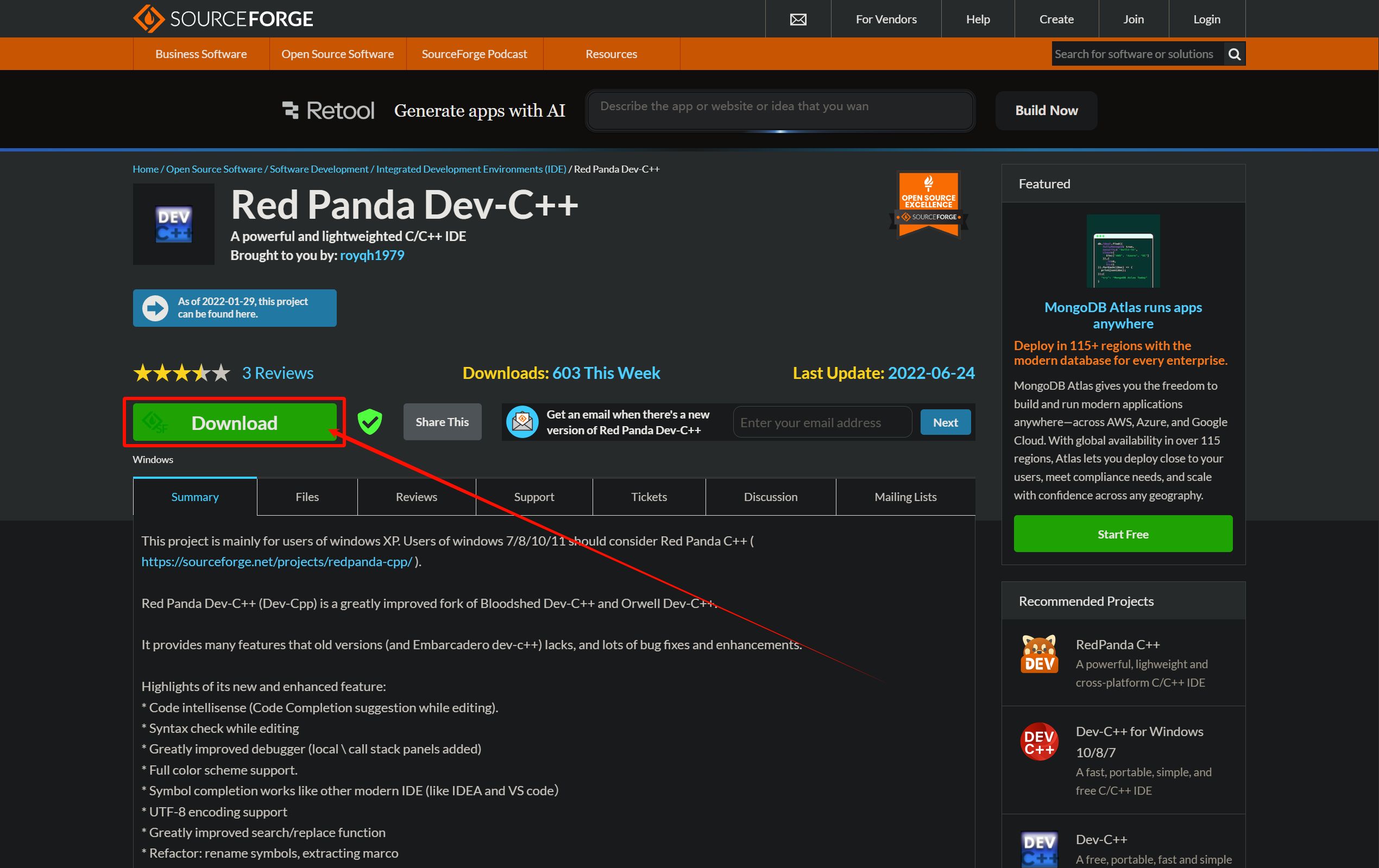Click the Windows platform label
1379x868 pixels.
[x=153, y=460]
